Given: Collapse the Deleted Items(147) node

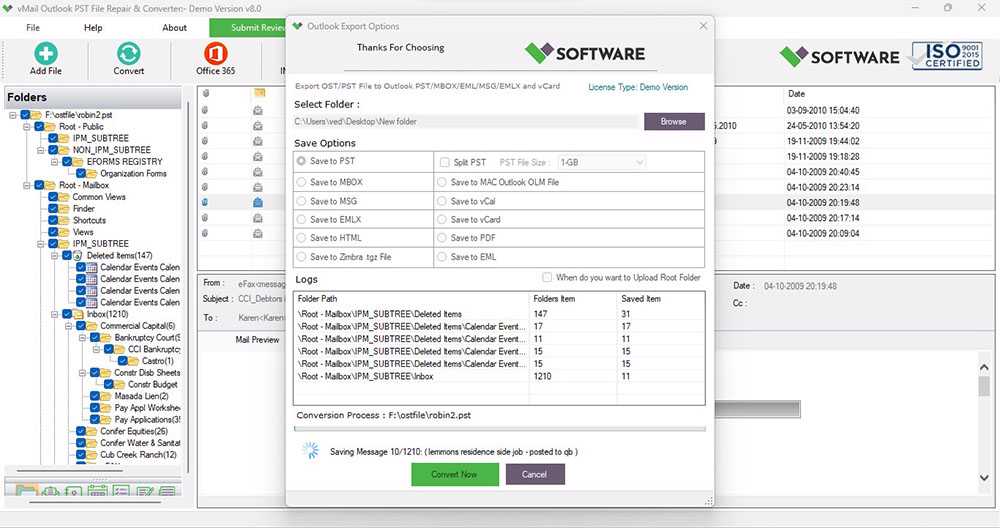Looking at the screenshot, I should pyautogui.click(x=55, y=256).
